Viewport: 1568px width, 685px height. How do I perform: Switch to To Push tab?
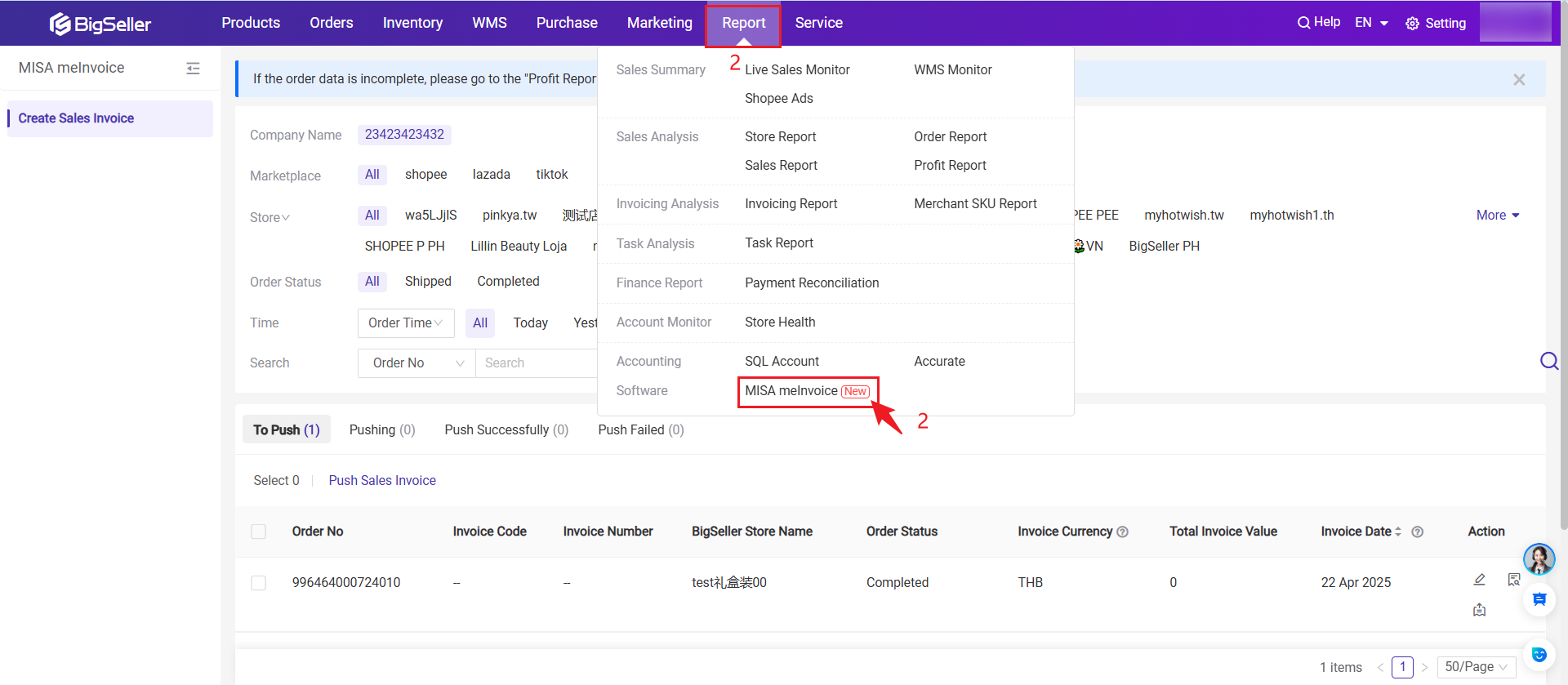click(287, 430)
